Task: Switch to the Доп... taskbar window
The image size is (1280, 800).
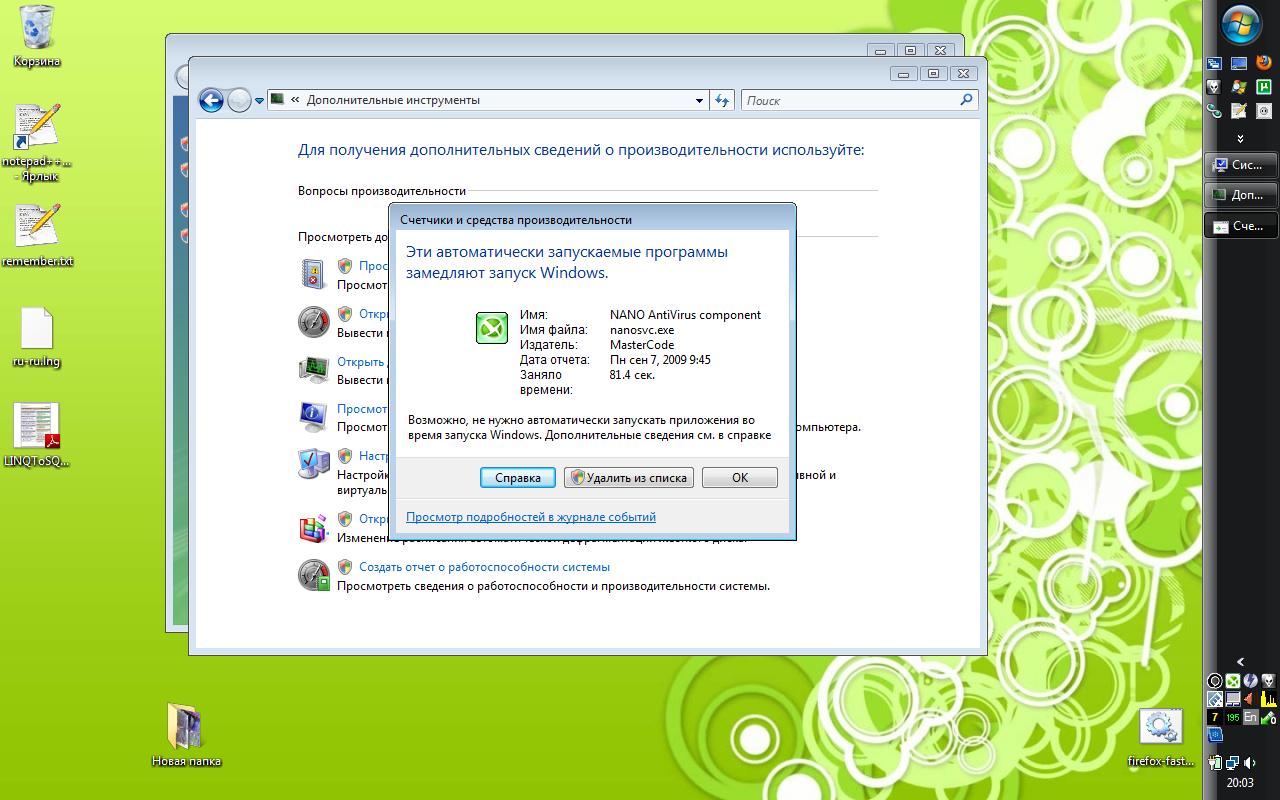Action: coord(1241,195)
